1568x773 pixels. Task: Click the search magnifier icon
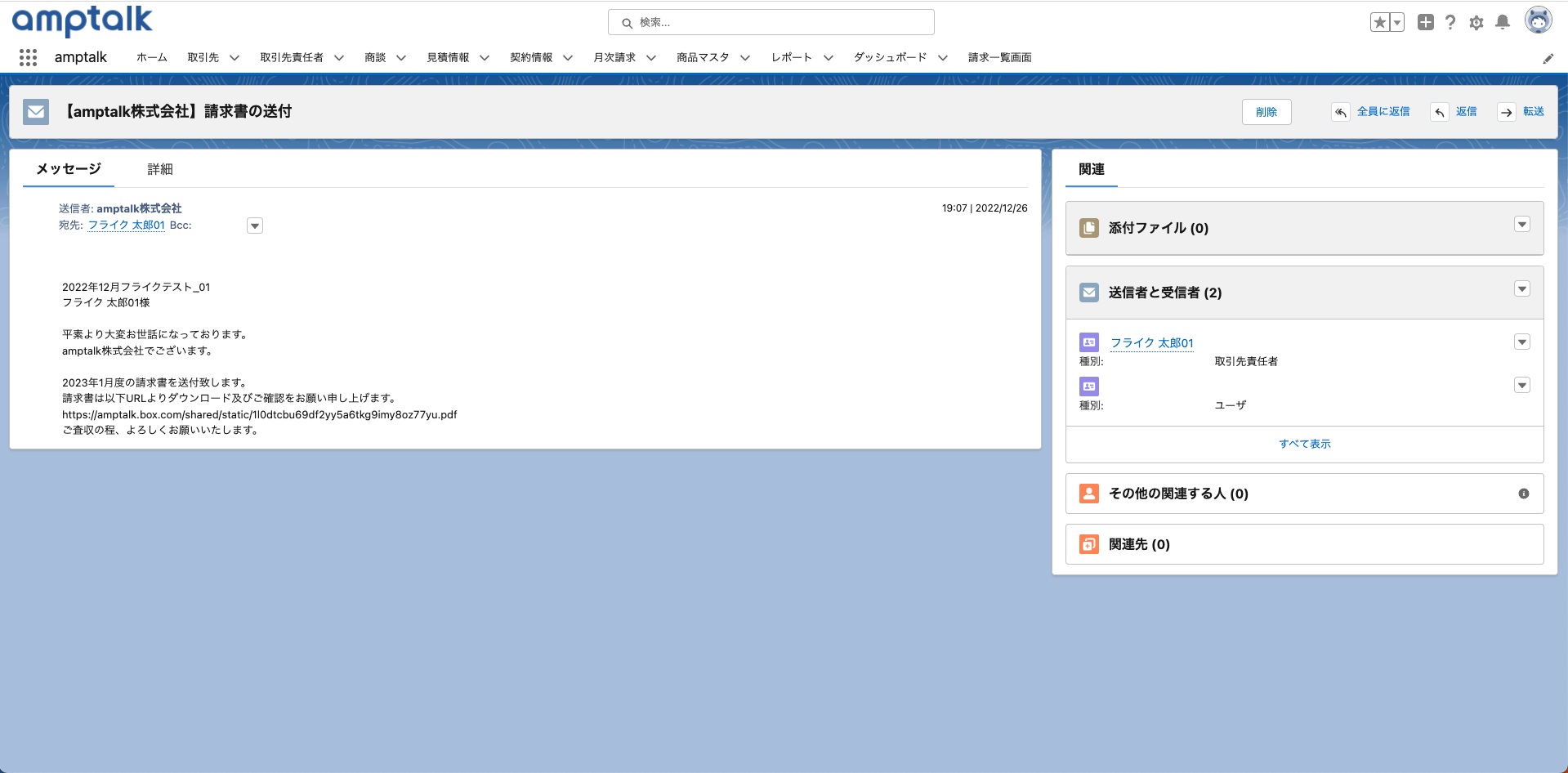pos(627,23)
